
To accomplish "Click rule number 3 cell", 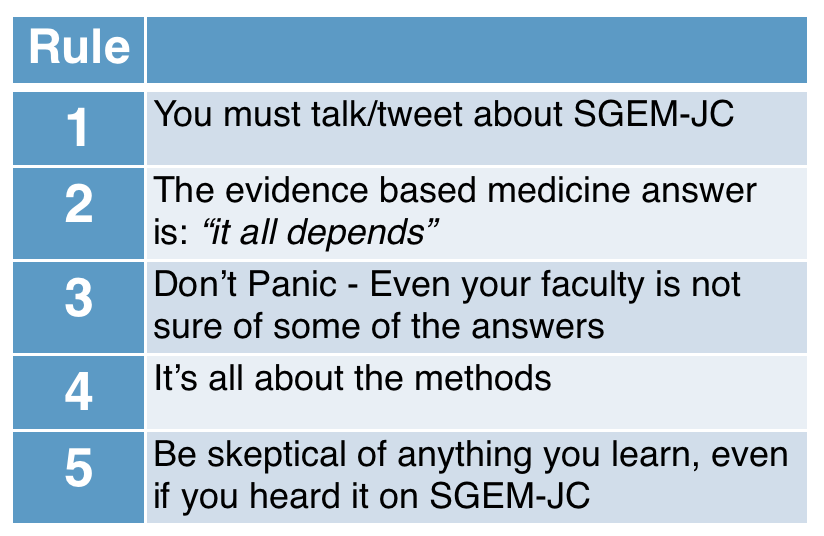I will 78,307.
